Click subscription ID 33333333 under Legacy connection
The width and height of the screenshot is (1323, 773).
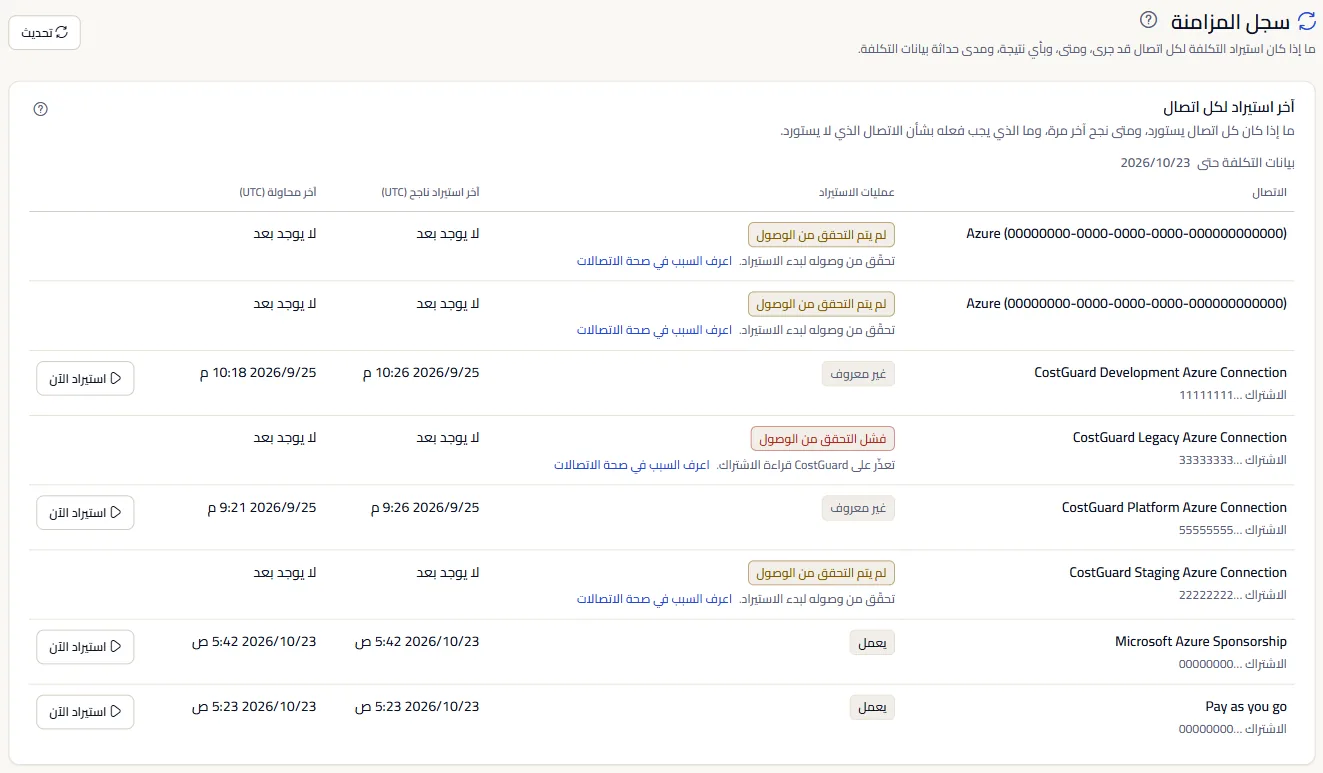point(1232,460)
